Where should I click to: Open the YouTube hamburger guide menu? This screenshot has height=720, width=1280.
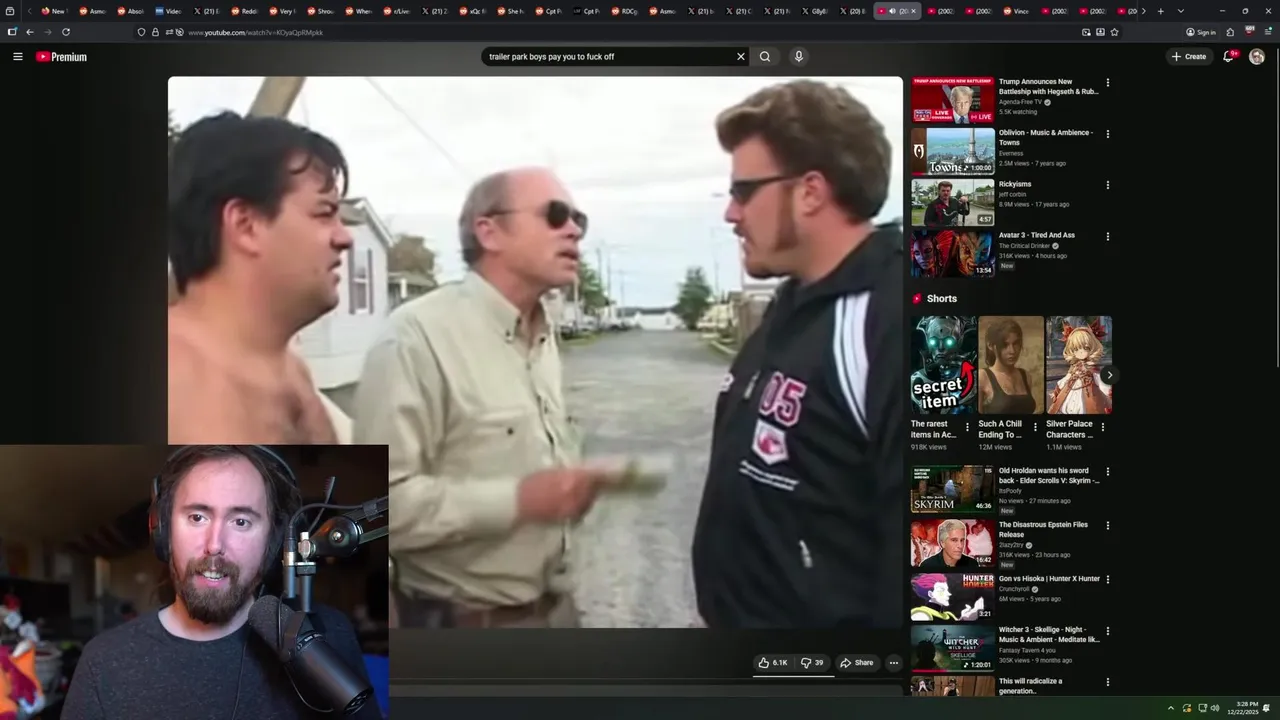click(17, 57)
